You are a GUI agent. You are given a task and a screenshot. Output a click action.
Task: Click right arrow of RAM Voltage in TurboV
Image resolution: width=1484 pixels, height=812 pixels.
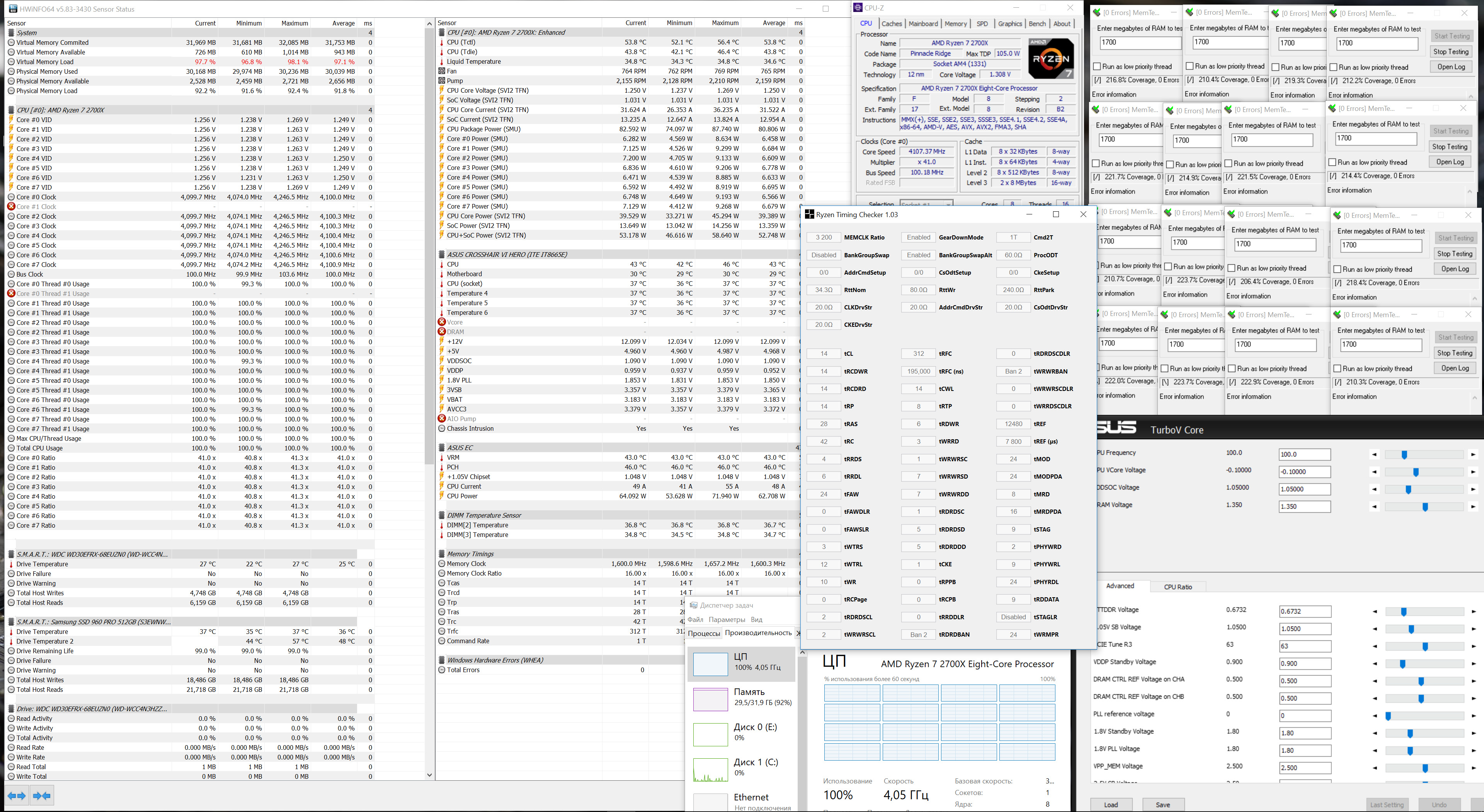1473,507
